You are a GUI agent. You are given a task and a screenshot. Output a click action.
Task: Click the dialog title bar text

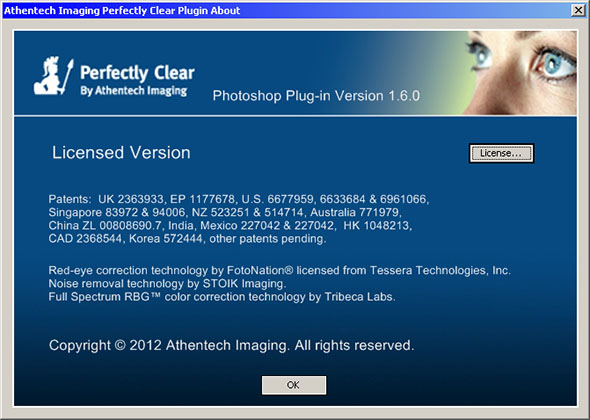[122, 10]
